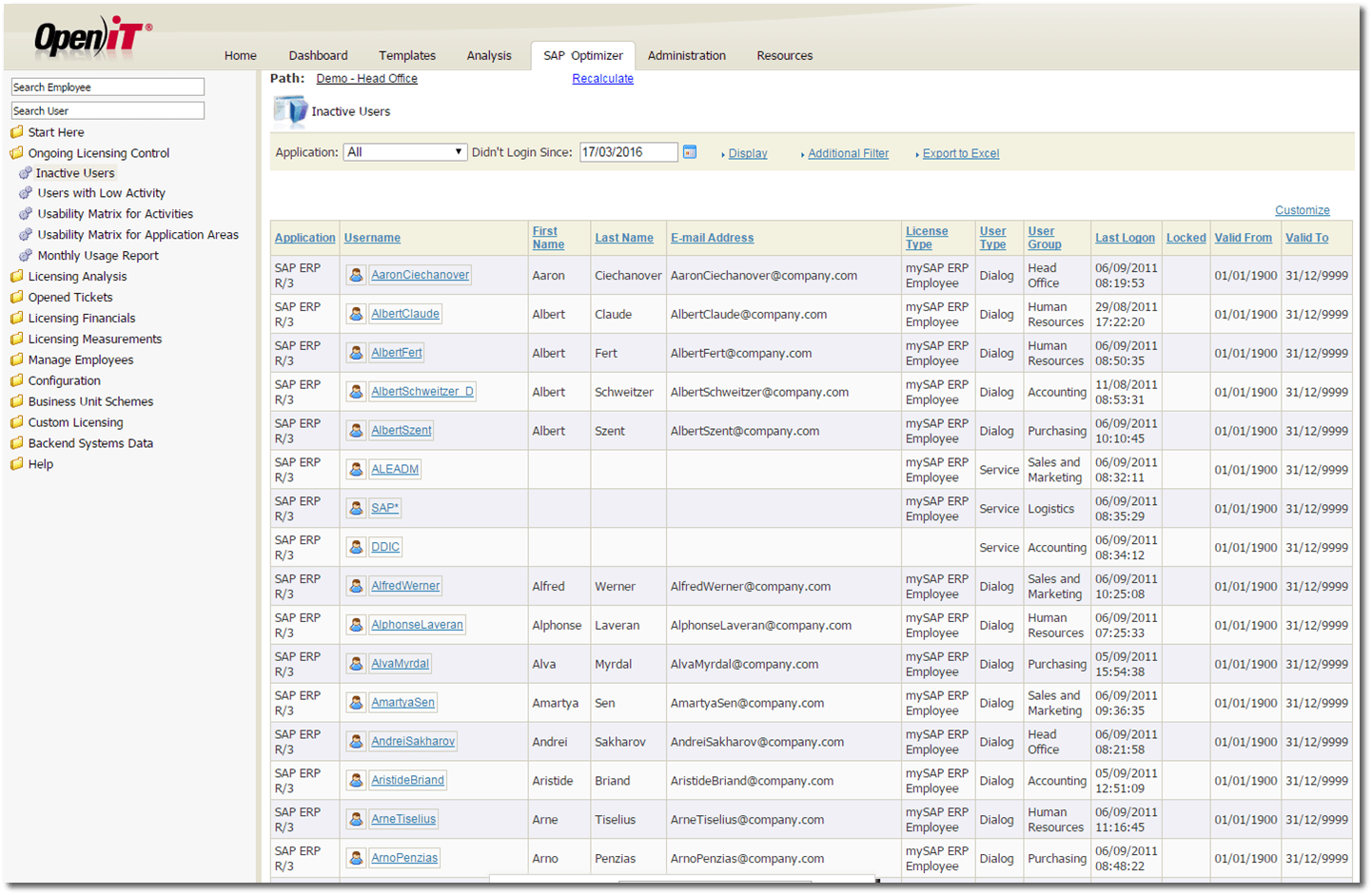Click the Open iT logo
Screen dimensions: 1372x895
tap(92, 36)
